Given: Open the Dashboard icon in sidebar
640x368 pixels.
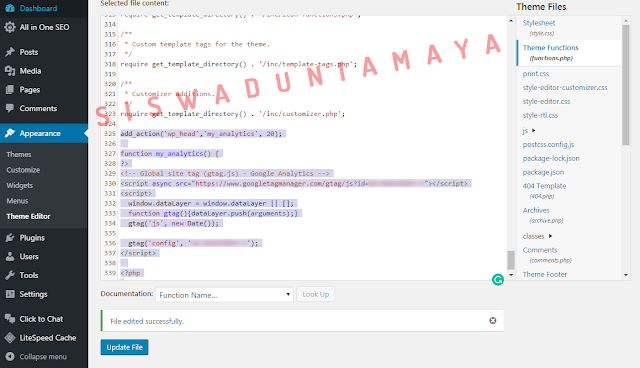Looking at the screenshot, I should [x=10, y=8].
